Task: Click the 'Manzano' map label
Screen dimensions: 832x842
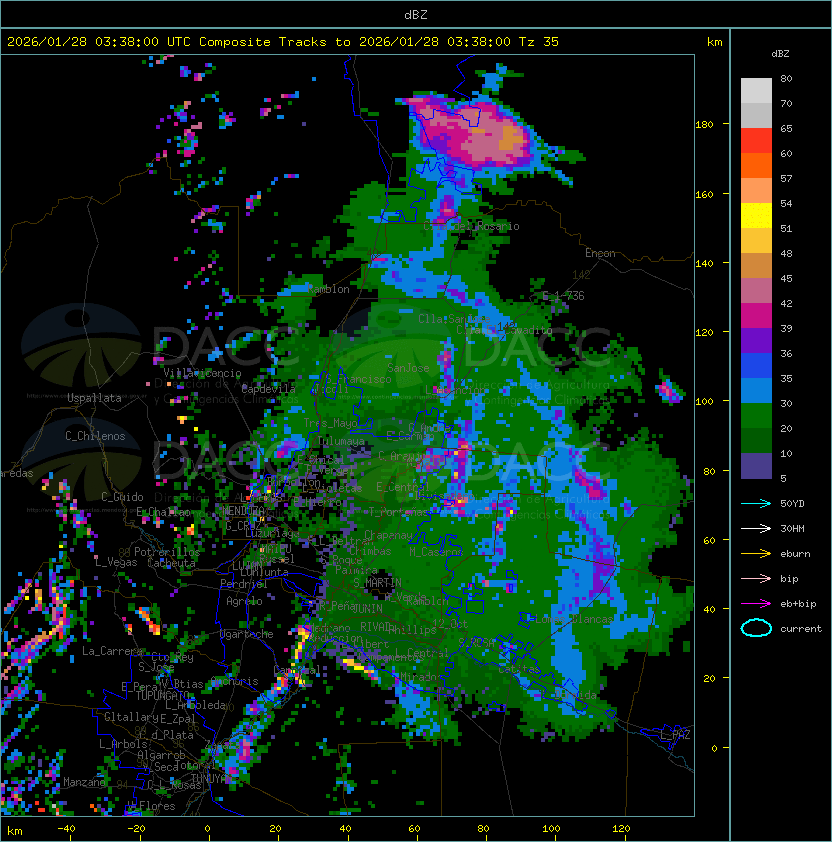Action: (85, 782)
